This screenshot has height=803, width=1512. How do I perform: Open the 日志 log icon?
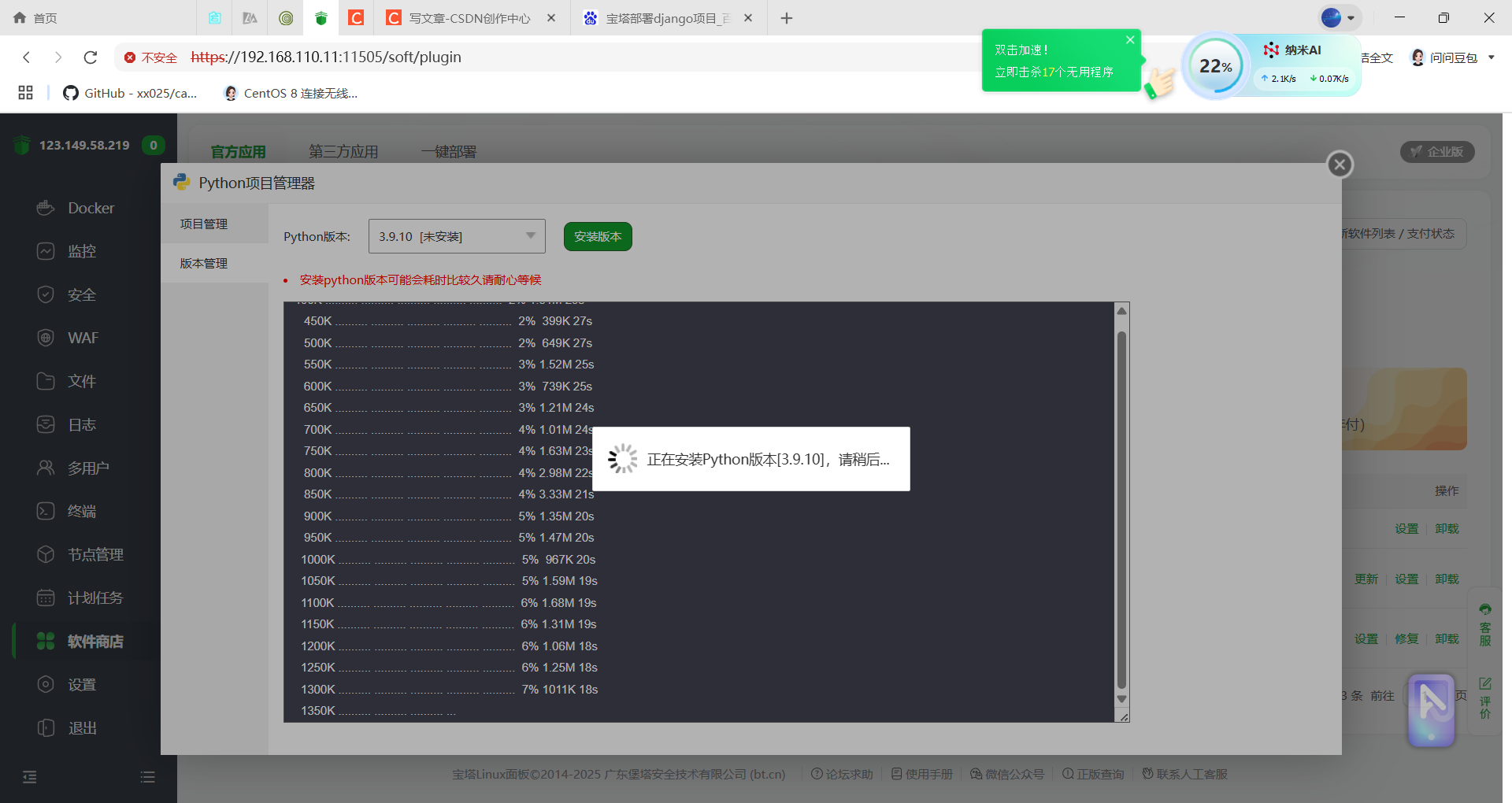46,424
